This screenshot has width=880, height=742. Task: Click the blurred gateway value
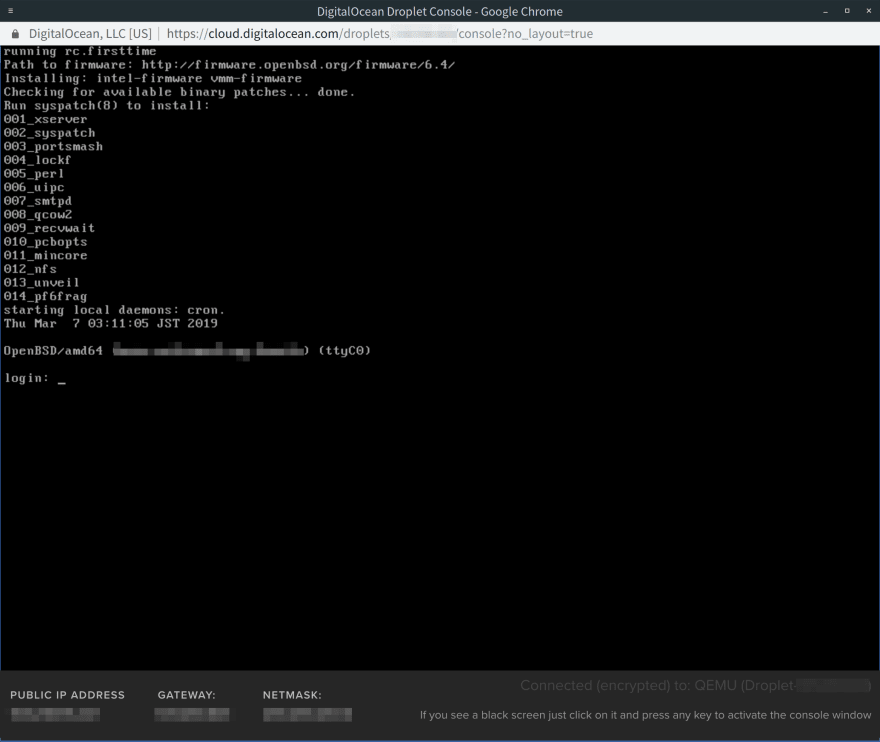(x=191, y=714)
